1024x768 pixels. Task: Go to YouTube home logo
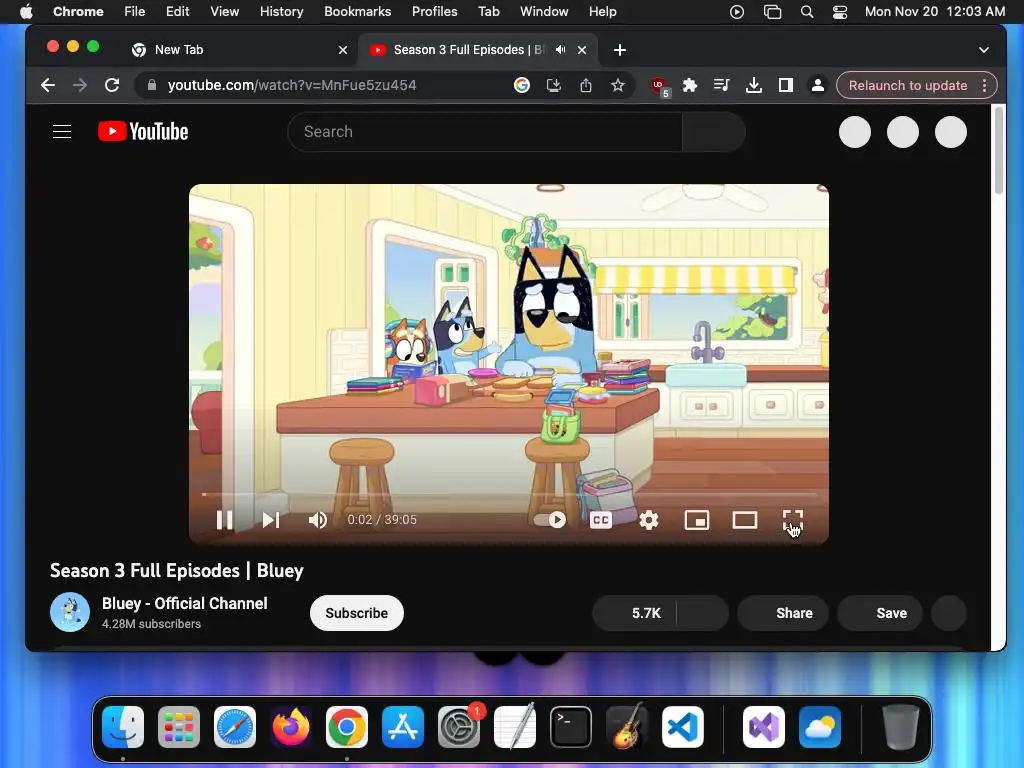pos(143,132)
